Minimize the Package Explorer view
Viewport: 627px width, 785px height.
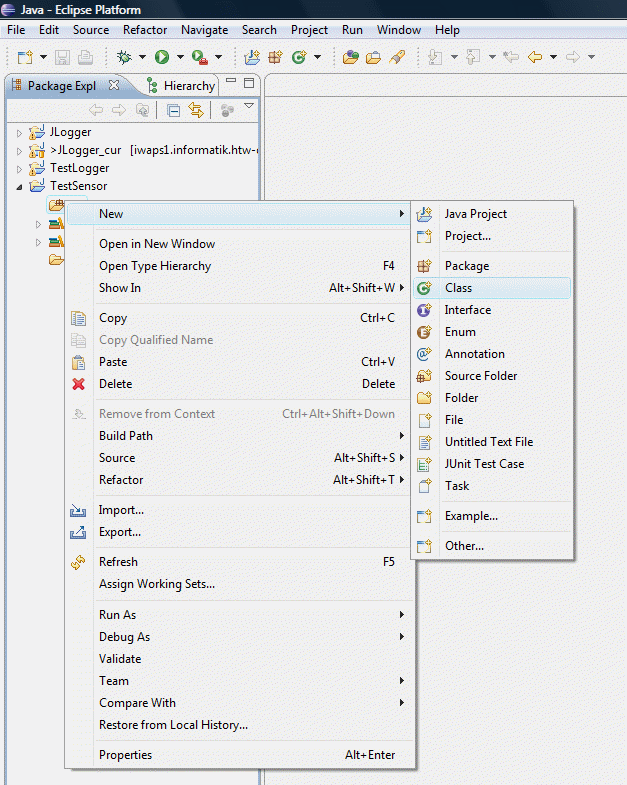(231, 80)
